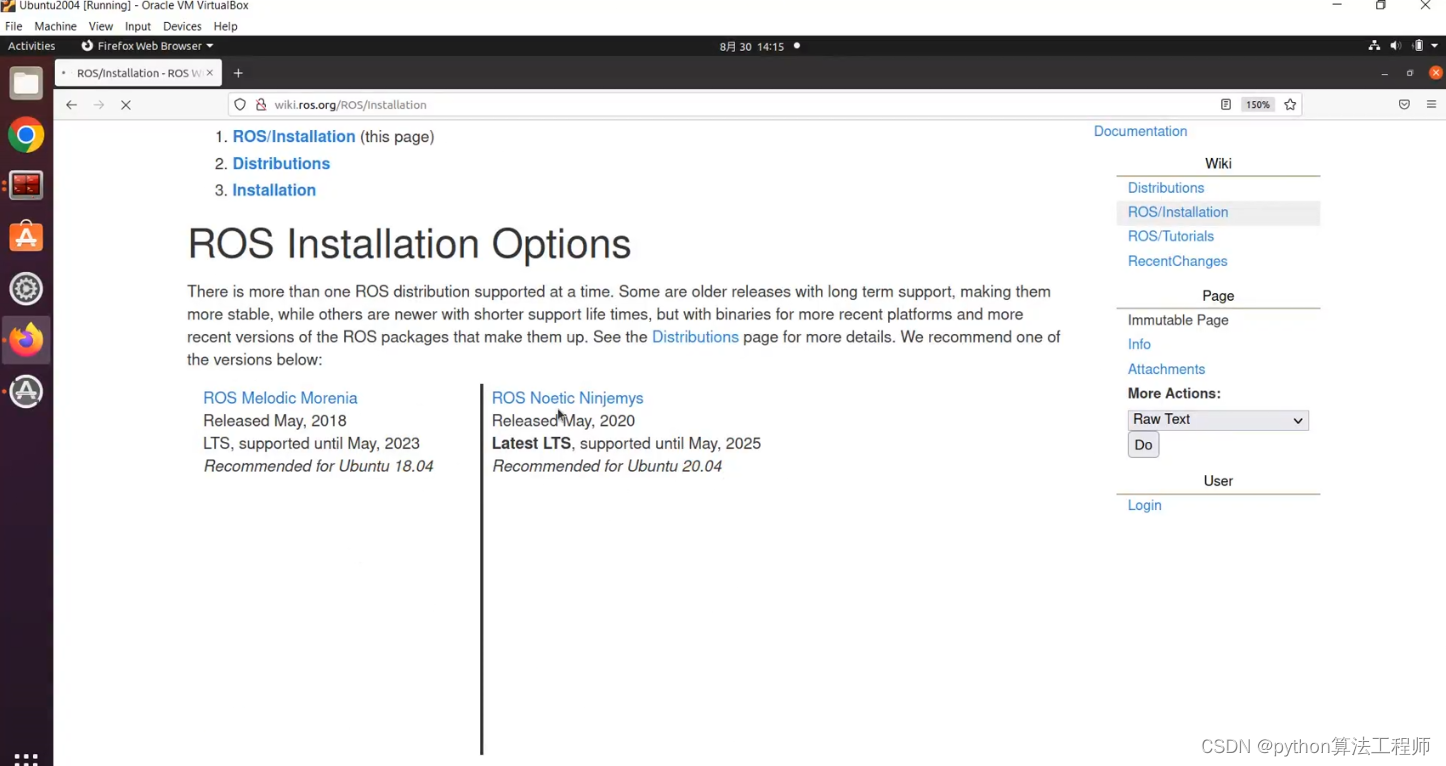The image size is (1446, 766).
Task: Open the VirtualBox File menu
Action: (x=14, y=26)
